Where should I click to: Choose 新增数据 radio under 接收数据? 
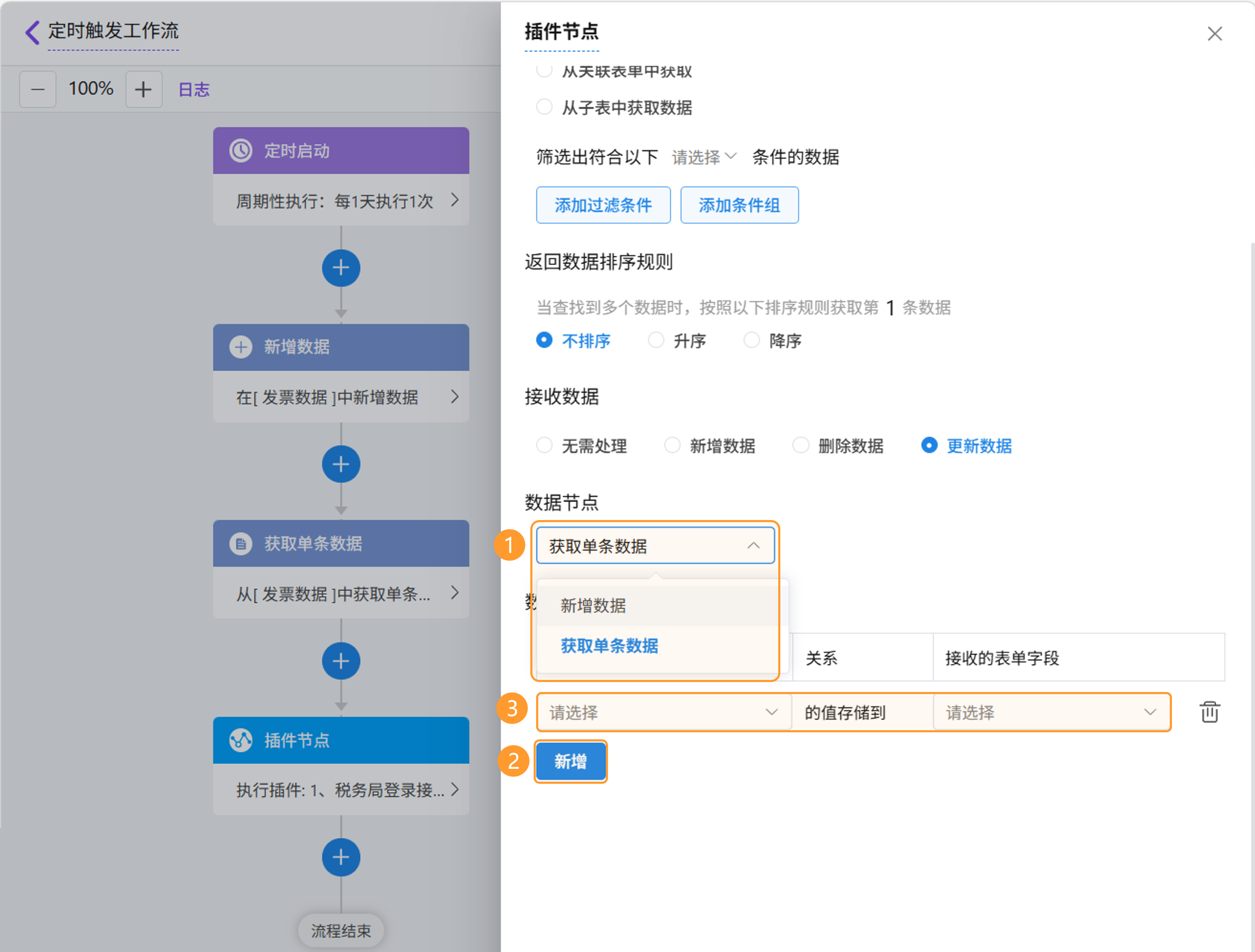coord(672,445)
